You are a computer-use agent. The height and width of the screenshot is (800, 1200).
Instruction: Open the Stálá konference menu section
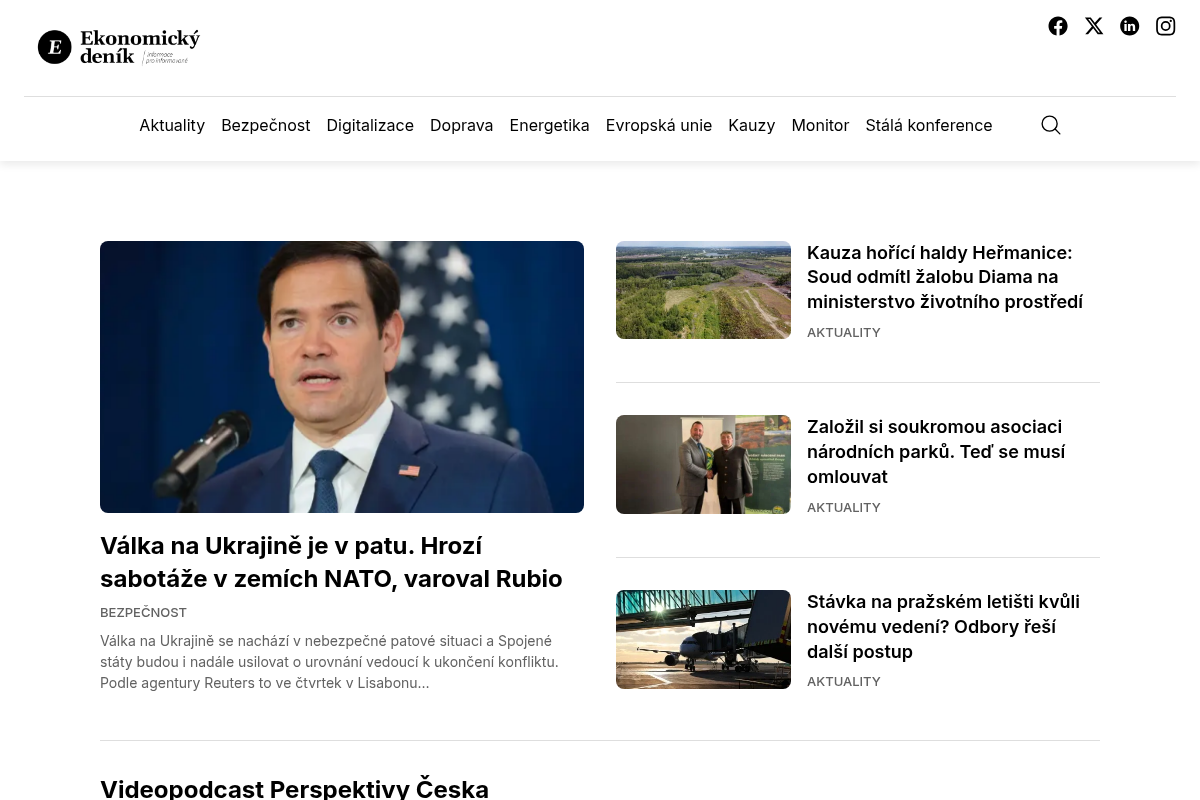click(929, 125)
